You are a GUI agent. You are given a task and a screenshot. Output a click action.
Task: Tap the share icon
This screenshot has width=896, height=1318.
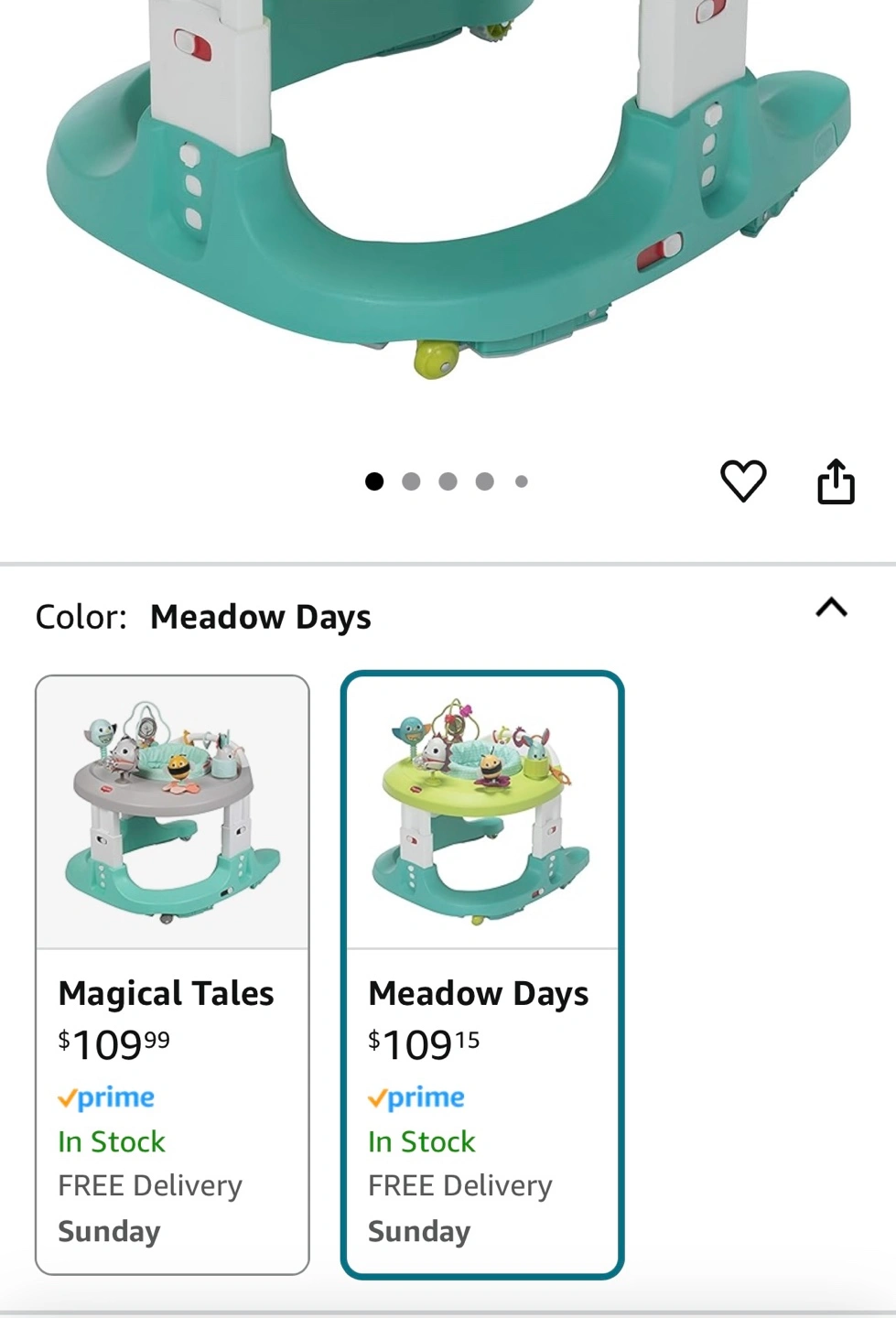coord(836,481)
